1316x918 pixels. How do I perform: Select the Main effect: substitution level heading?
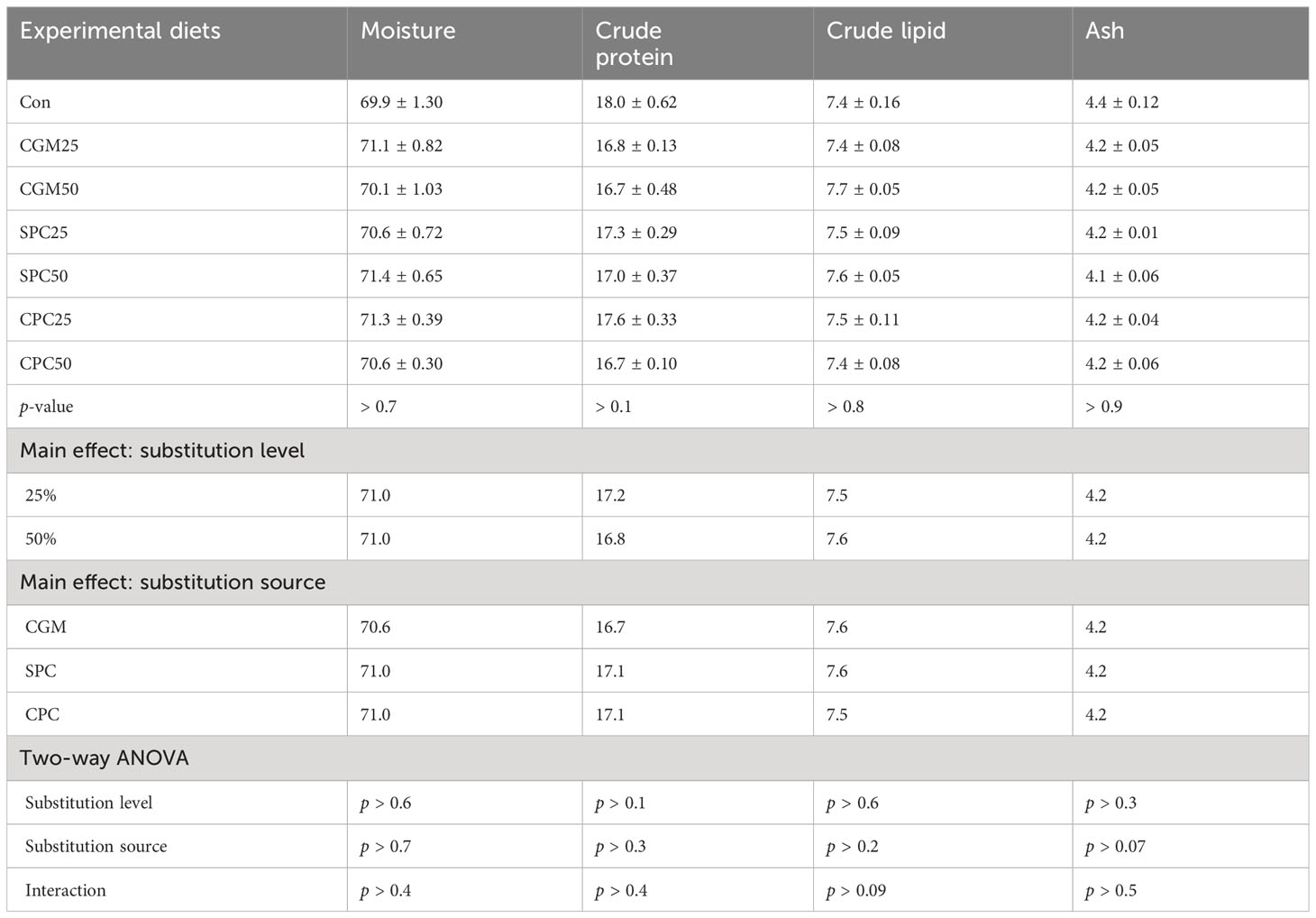(x=162, y=450)
